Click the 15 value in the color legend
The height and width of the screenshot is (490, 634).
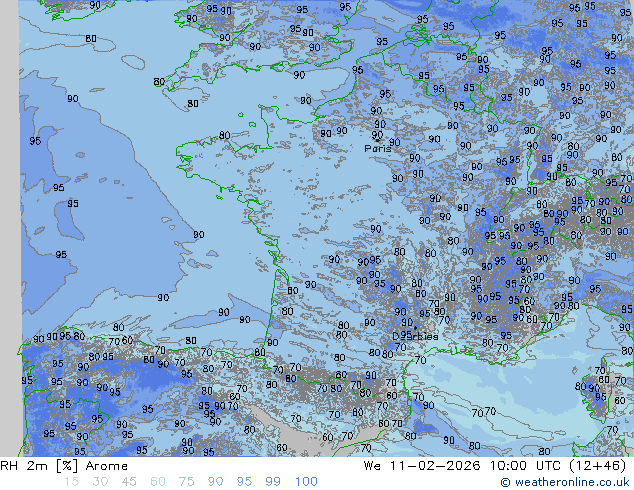[x=71, y=482]
